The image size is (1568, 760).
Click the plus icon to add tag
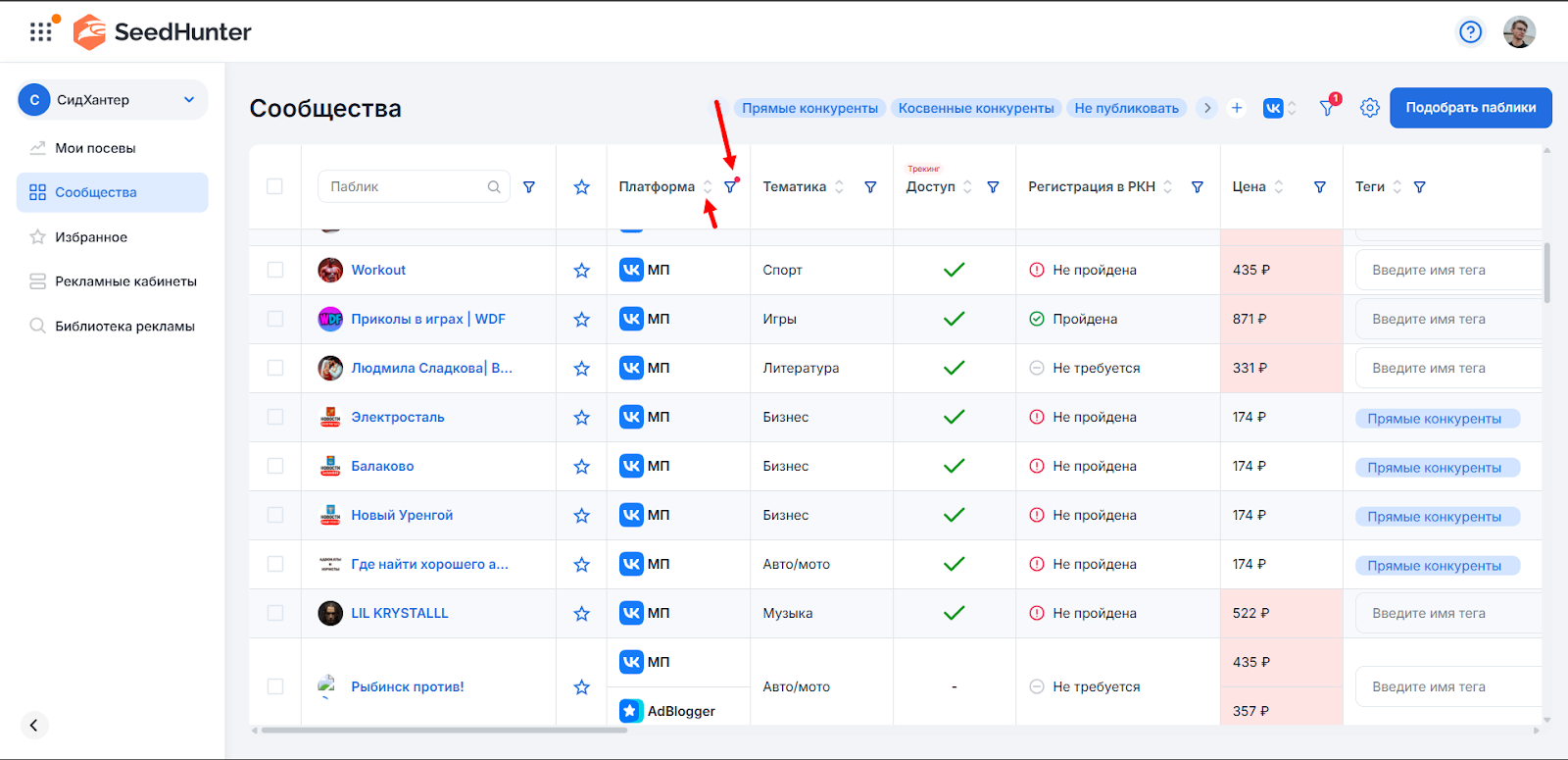(x=1237, y=108)
